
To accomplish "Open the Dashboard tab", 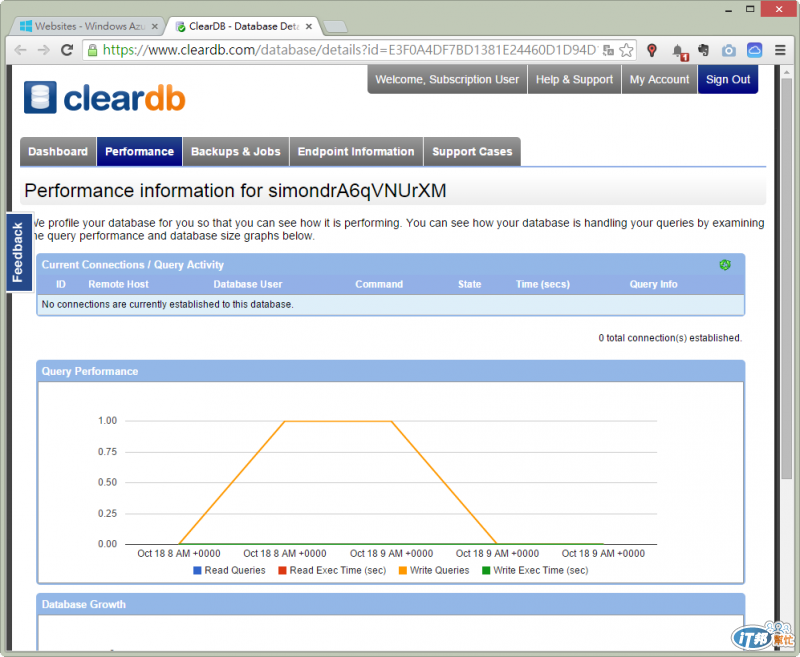I will (58, 151).
